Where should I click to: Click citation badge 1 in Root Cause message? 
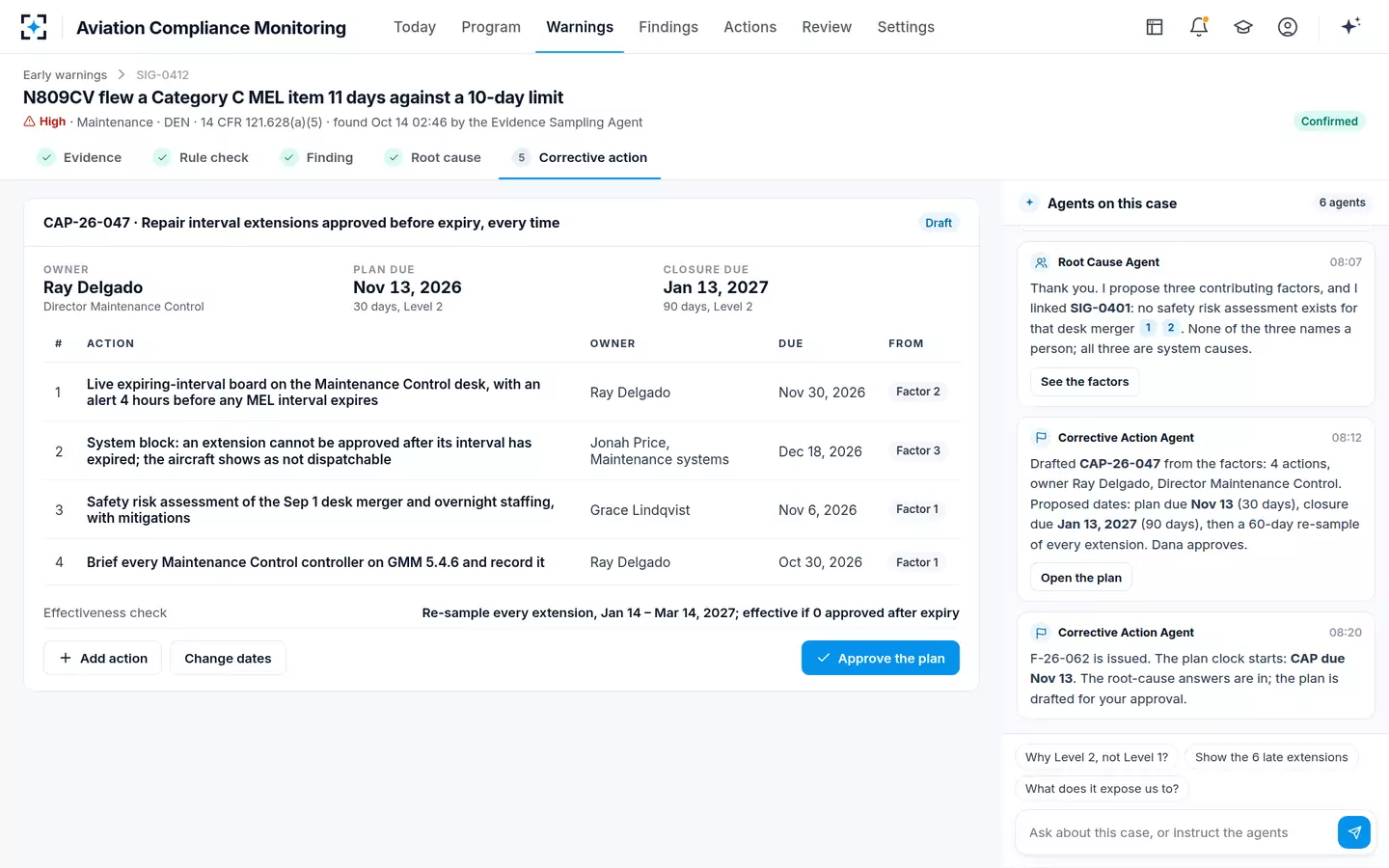[1148, 328]
